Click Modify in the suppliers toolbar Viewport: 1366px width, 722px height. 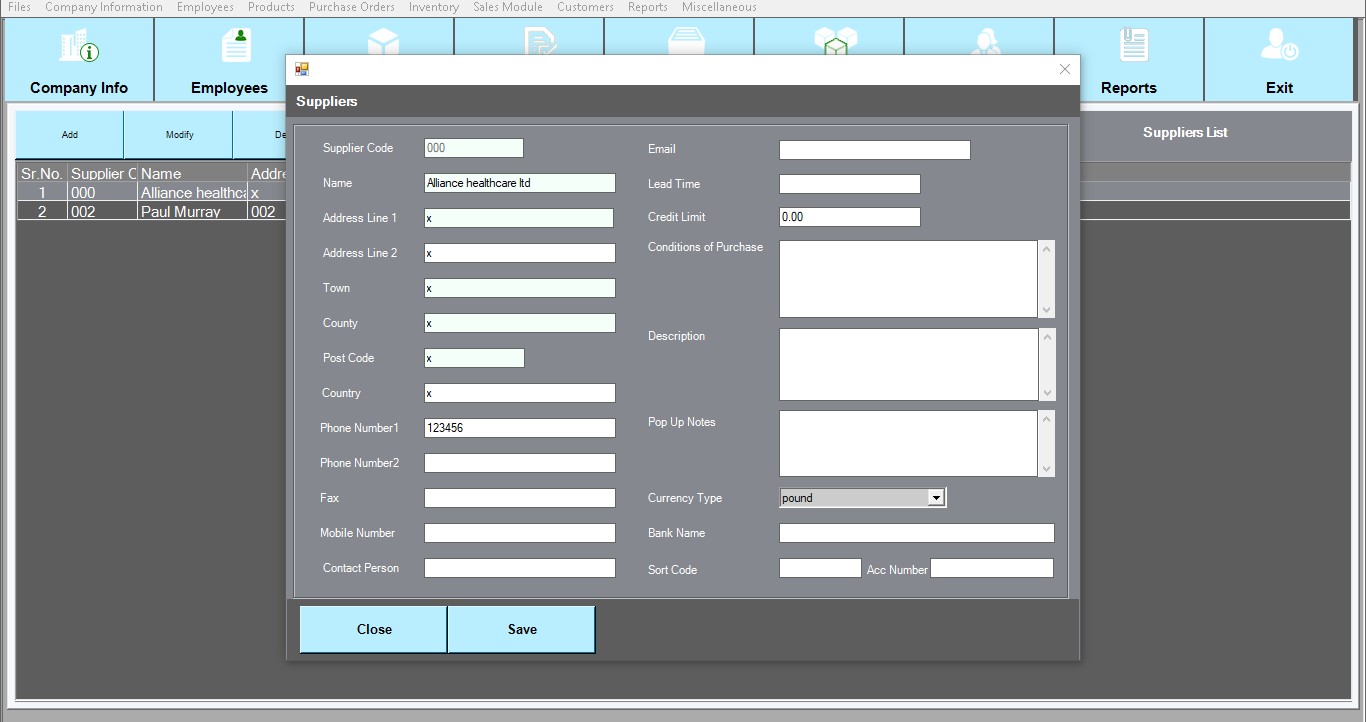(179, 135)
